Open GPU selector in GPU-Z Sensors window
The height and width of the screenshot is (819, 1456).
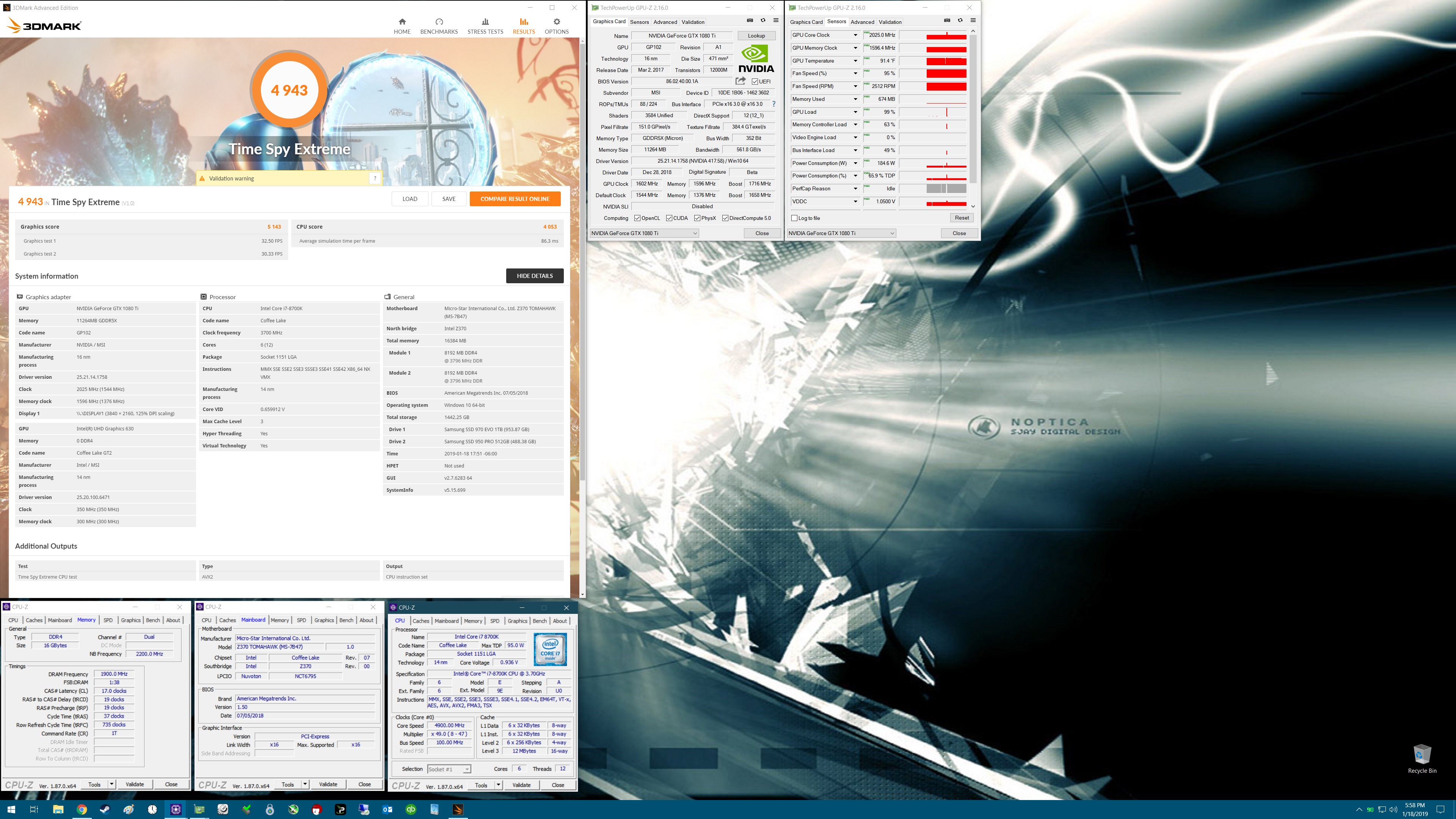tap(842, 234)
